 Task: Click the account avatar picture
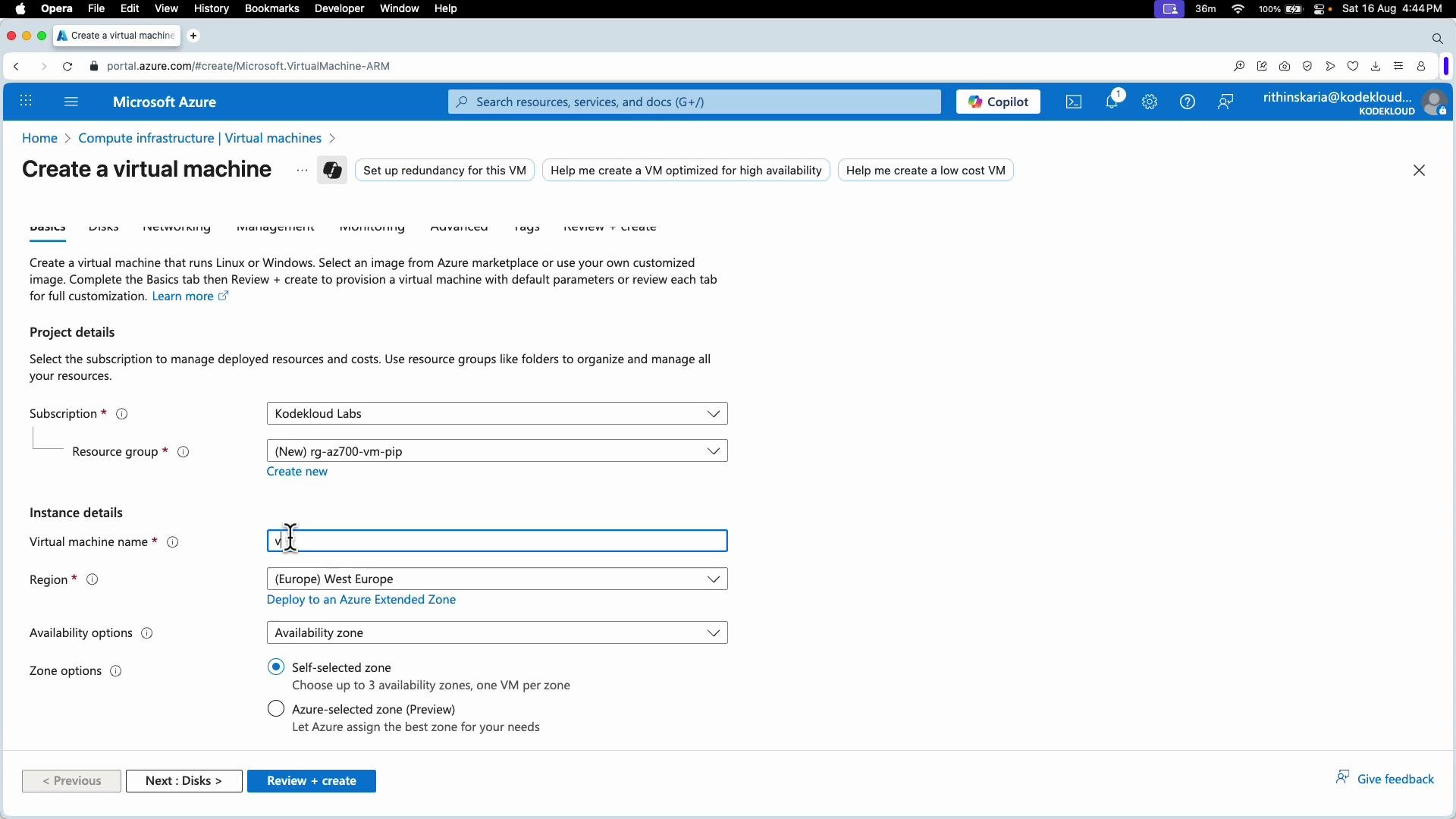[x=1434, y=102]
